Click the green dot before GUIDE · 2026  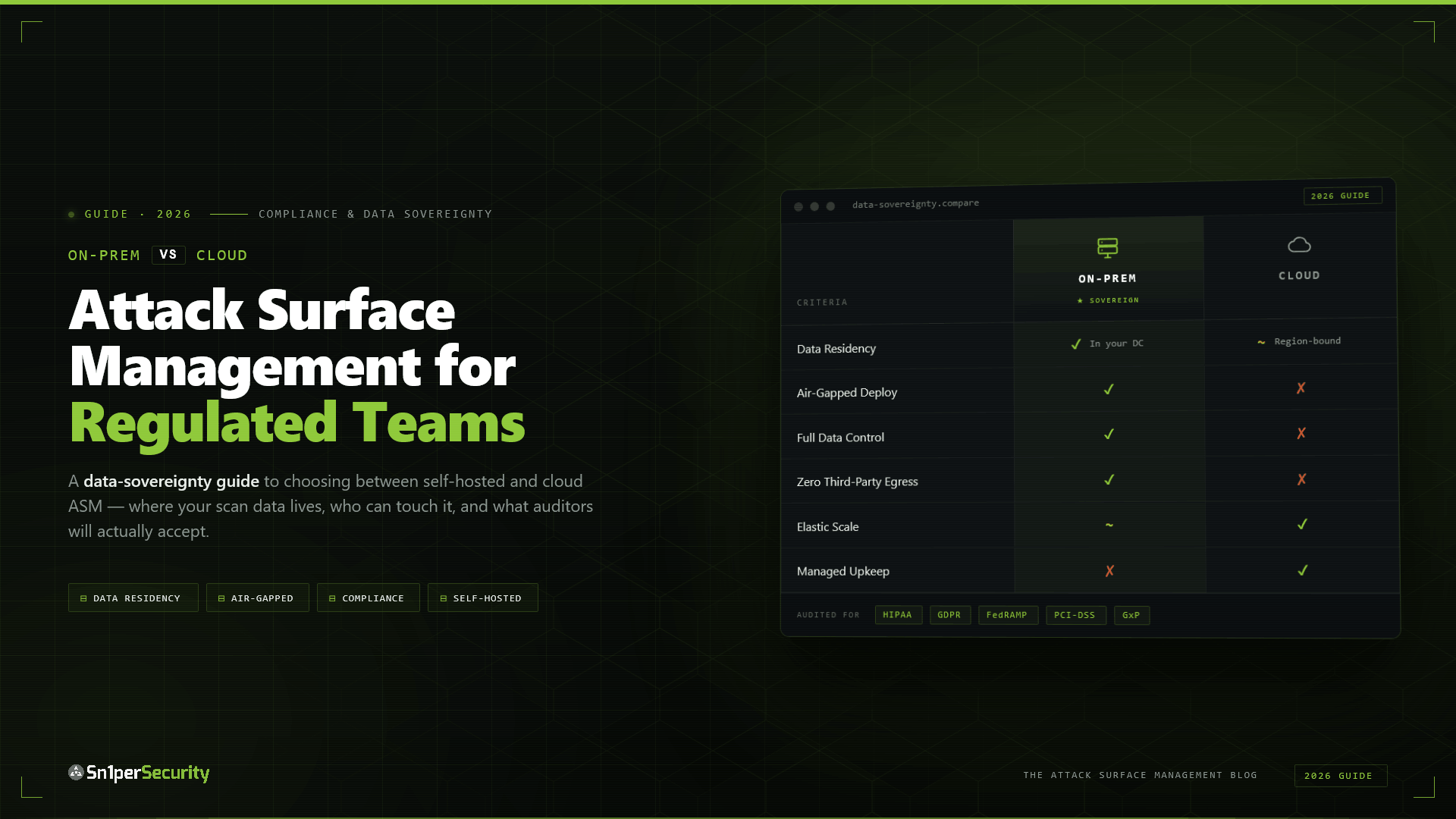click(x=71, y=215)
